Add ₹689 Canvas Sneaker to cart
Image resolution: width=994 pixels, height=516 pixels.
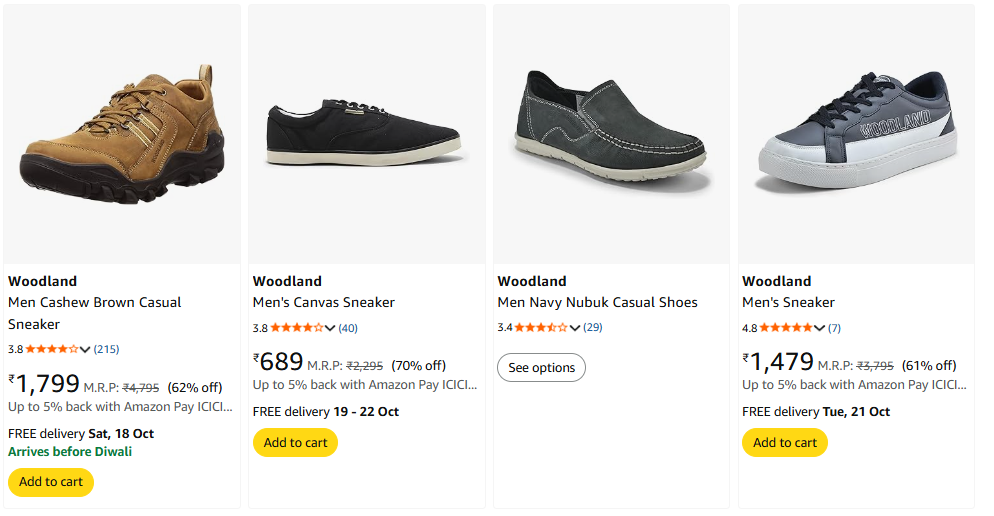[x=296, y=443]
